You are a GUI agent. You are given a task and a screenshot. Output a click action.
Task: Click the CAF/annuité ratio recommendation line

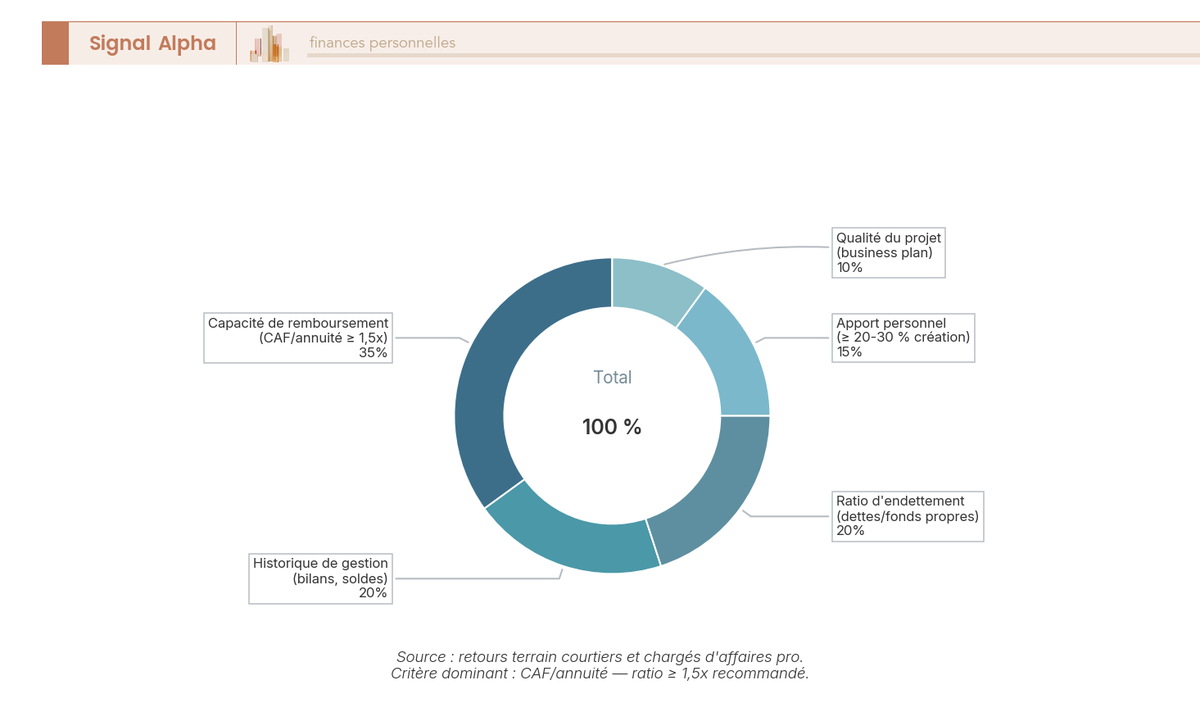(x=600, y=674)
